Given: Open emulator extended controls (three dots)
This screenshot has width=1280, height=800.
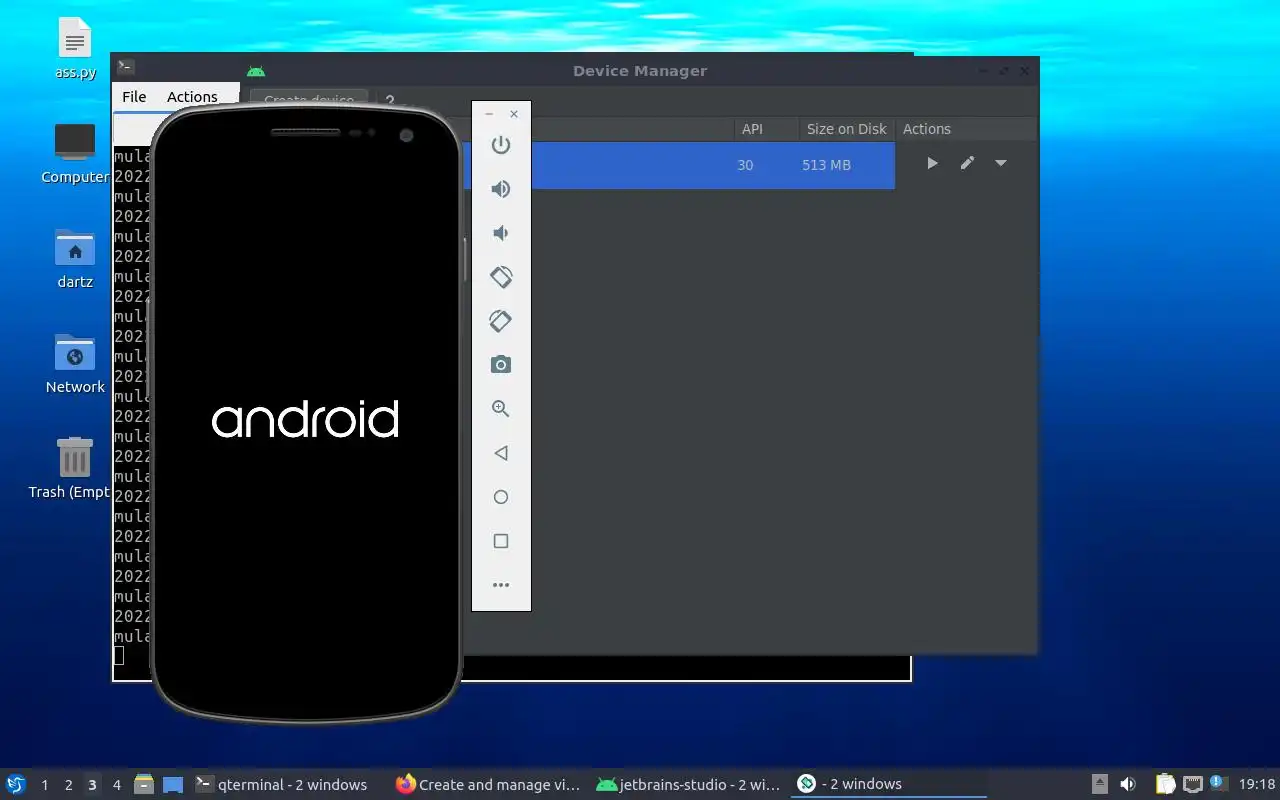Looking at the screenshot, I should 501,585.
